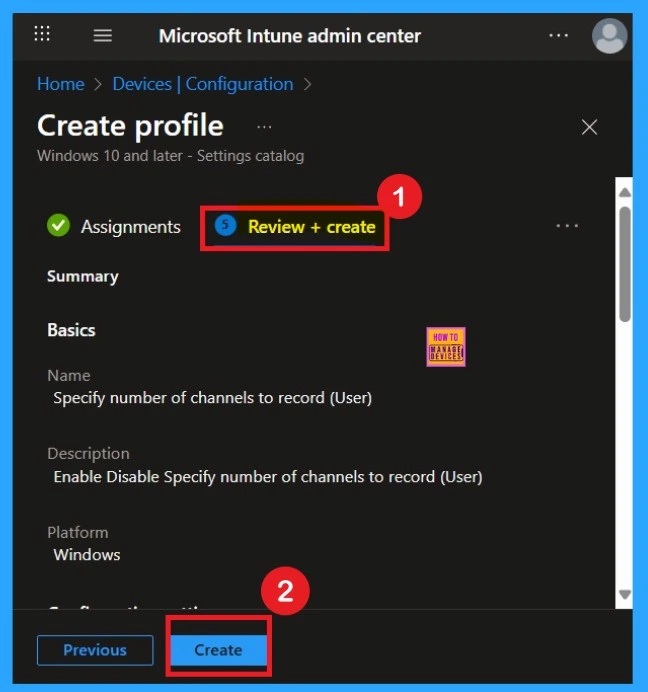Click the scrollbar down arrow
648x692 pixels.
(625, 594)
